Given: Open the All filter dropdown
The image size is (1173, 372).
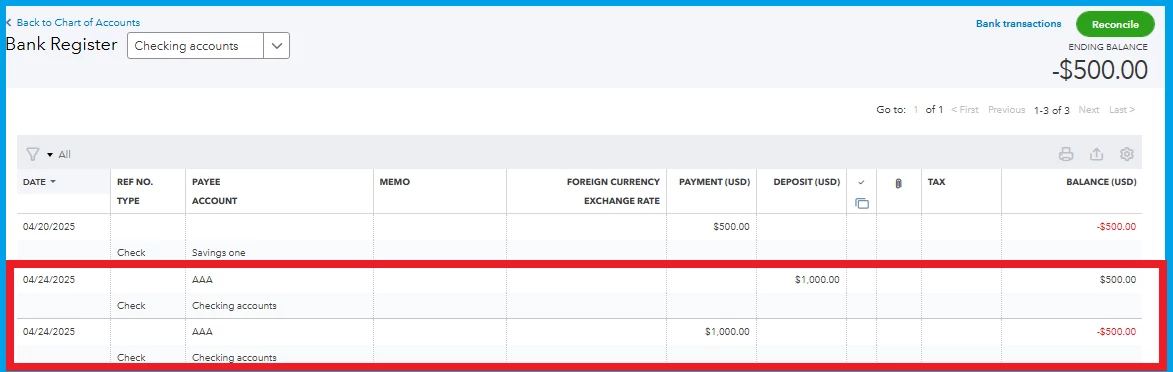Looking at the screenshot, I should click(59, 154).
